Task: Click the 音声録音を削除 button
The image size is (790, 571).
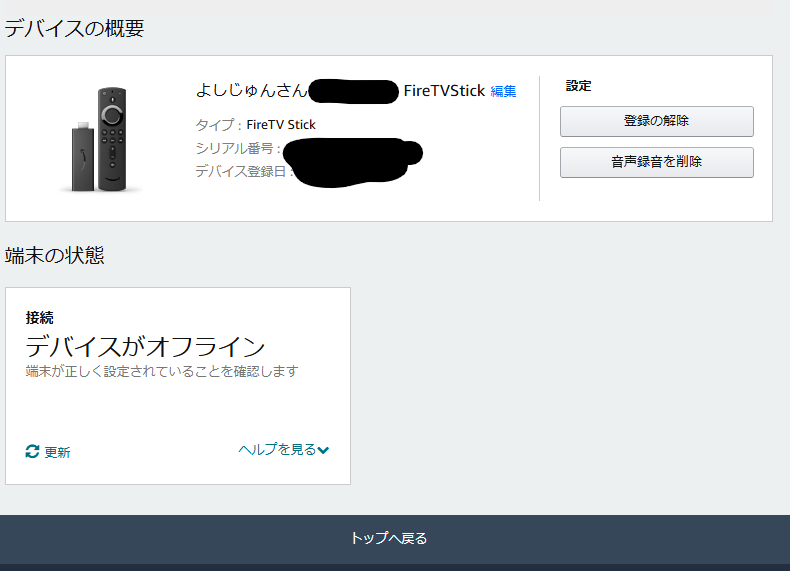Action: 656,162
